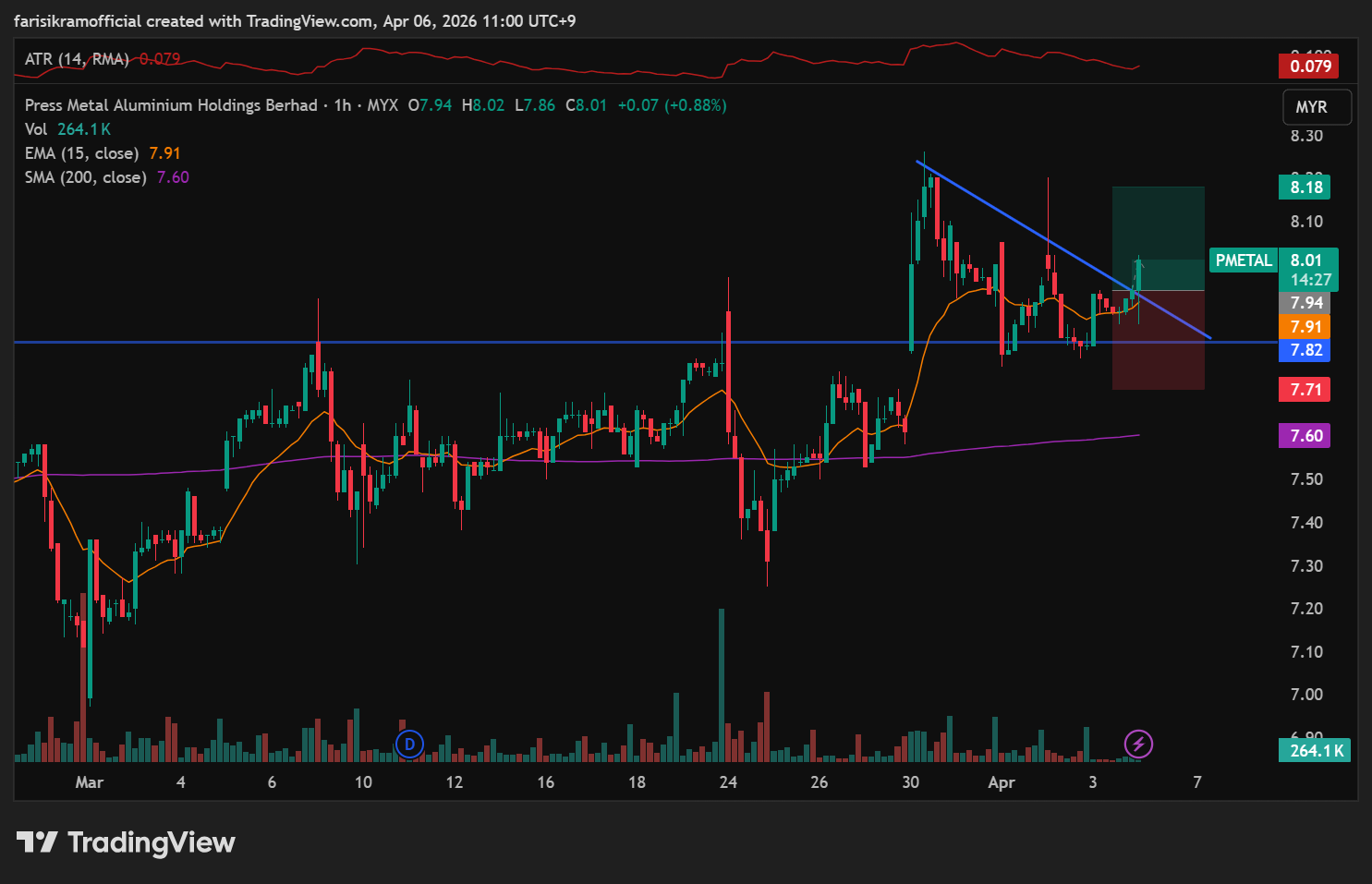Click the current price label 8.01

pos(1306,260)
